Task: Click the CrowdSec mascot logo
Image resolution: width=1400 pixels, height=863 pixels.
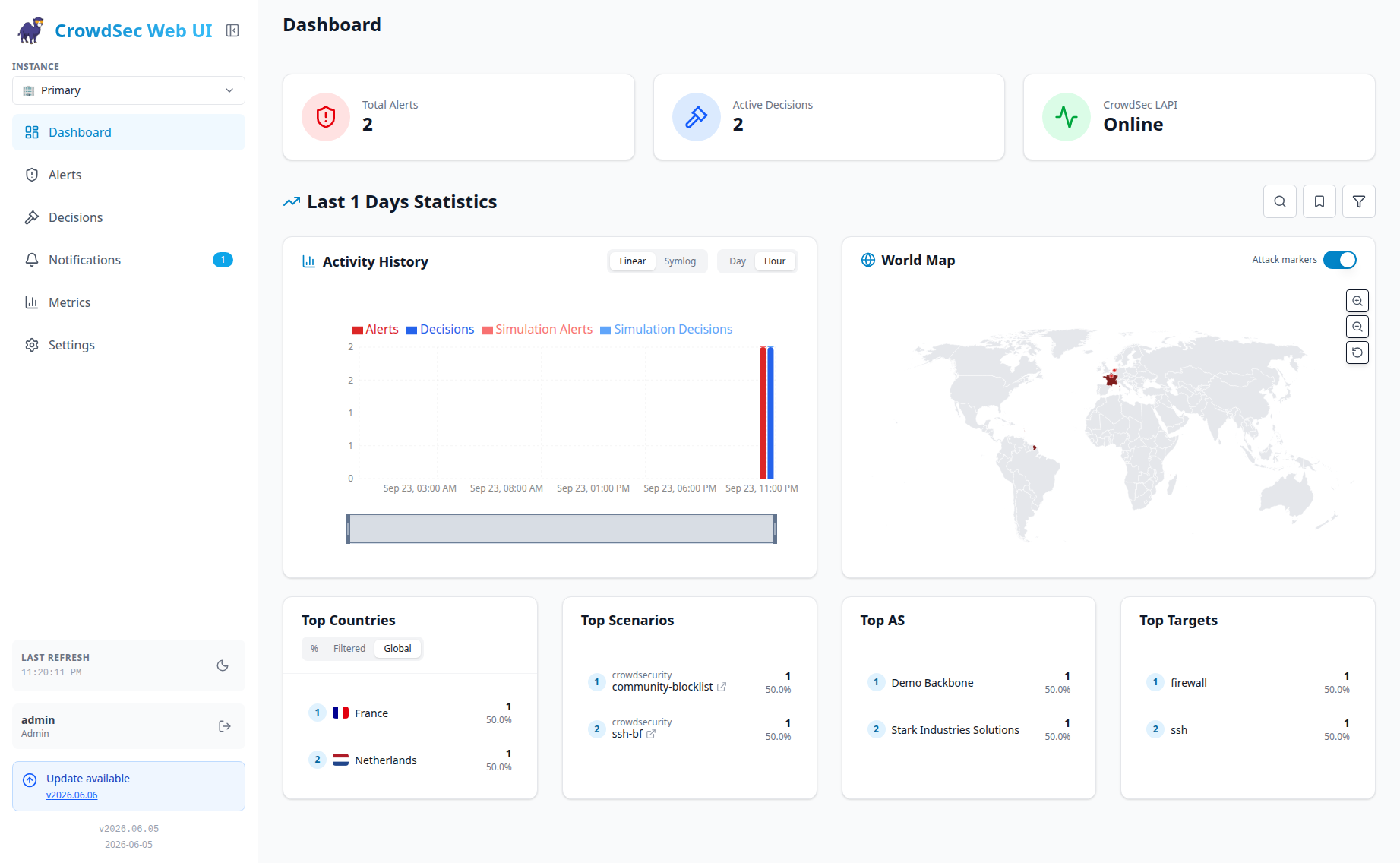Action: (x=30, y=30)
